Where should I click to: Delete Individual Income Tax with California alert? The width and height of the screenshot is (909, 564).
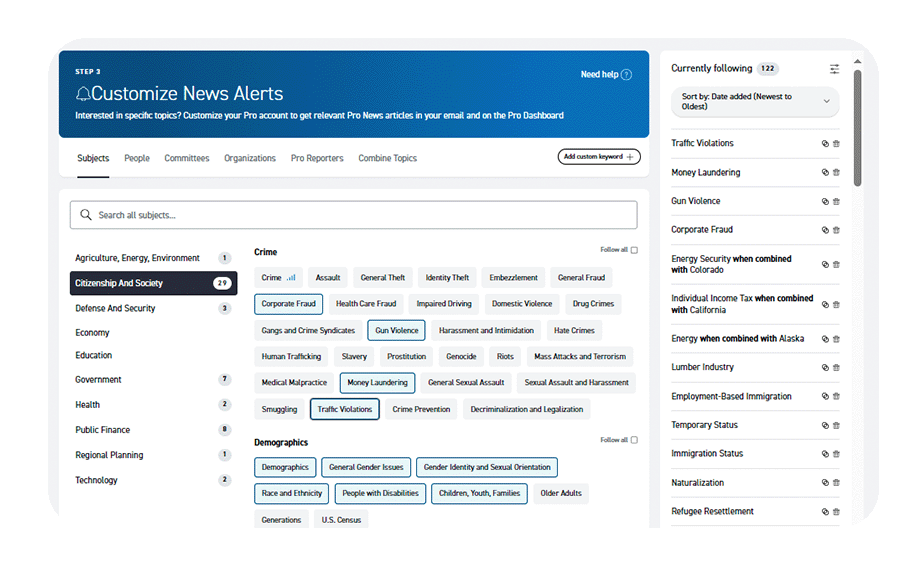(836, 304)
